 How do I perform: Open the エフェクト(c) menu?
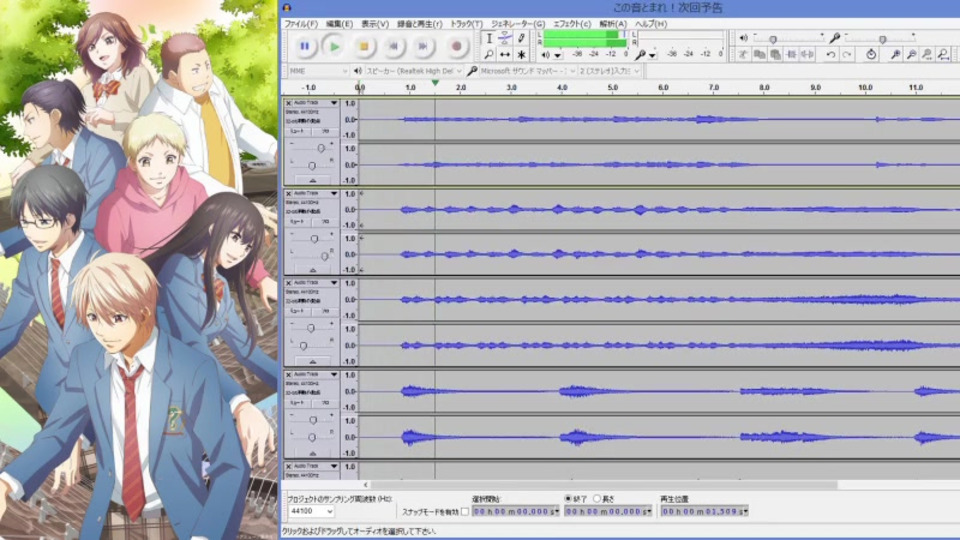coord(572,24)
